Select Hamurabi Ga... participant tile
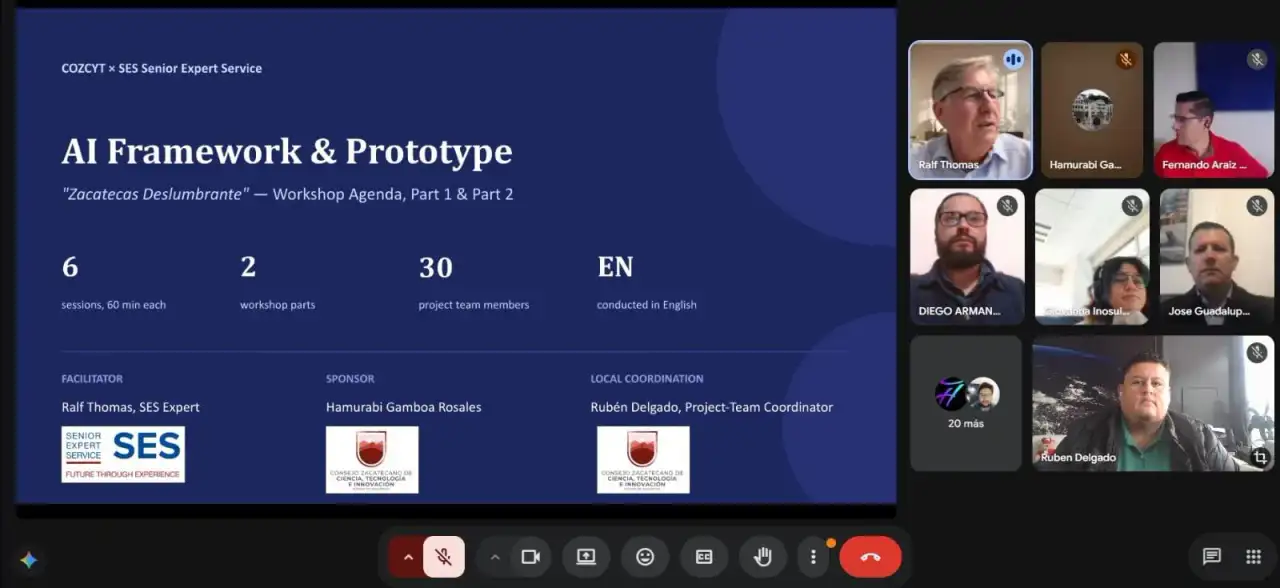Screen dimensions: 1280x588 [1092, 110]
